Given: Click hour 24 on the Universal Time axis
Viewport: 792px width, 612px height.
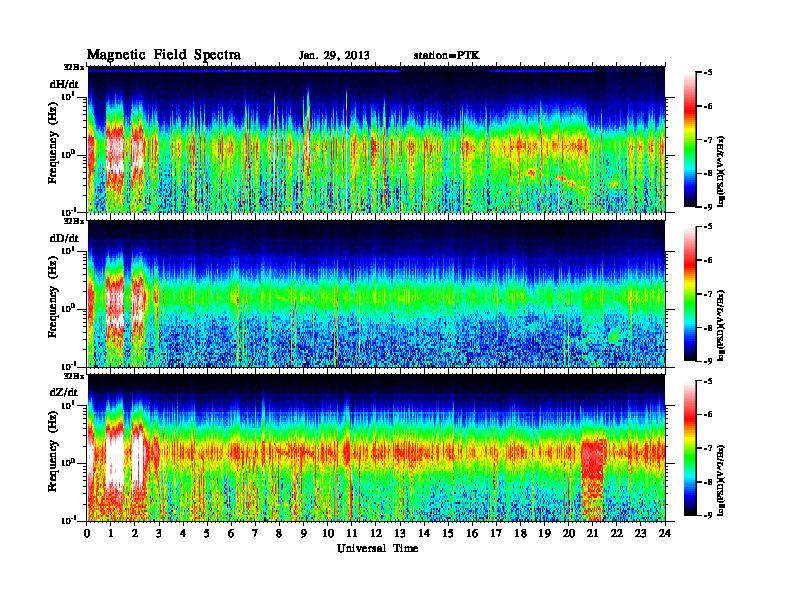Looking at the screenshot, I should click(x=665, y=533).
